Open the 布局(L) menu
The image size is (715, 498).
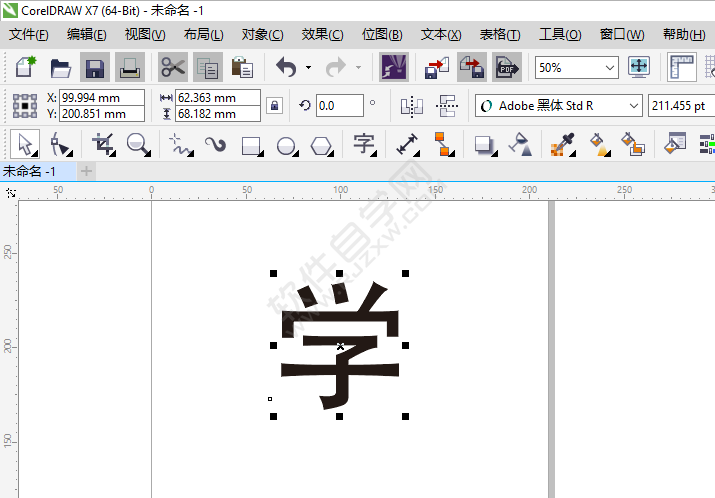pyautogui.click(x=204, y=35)
